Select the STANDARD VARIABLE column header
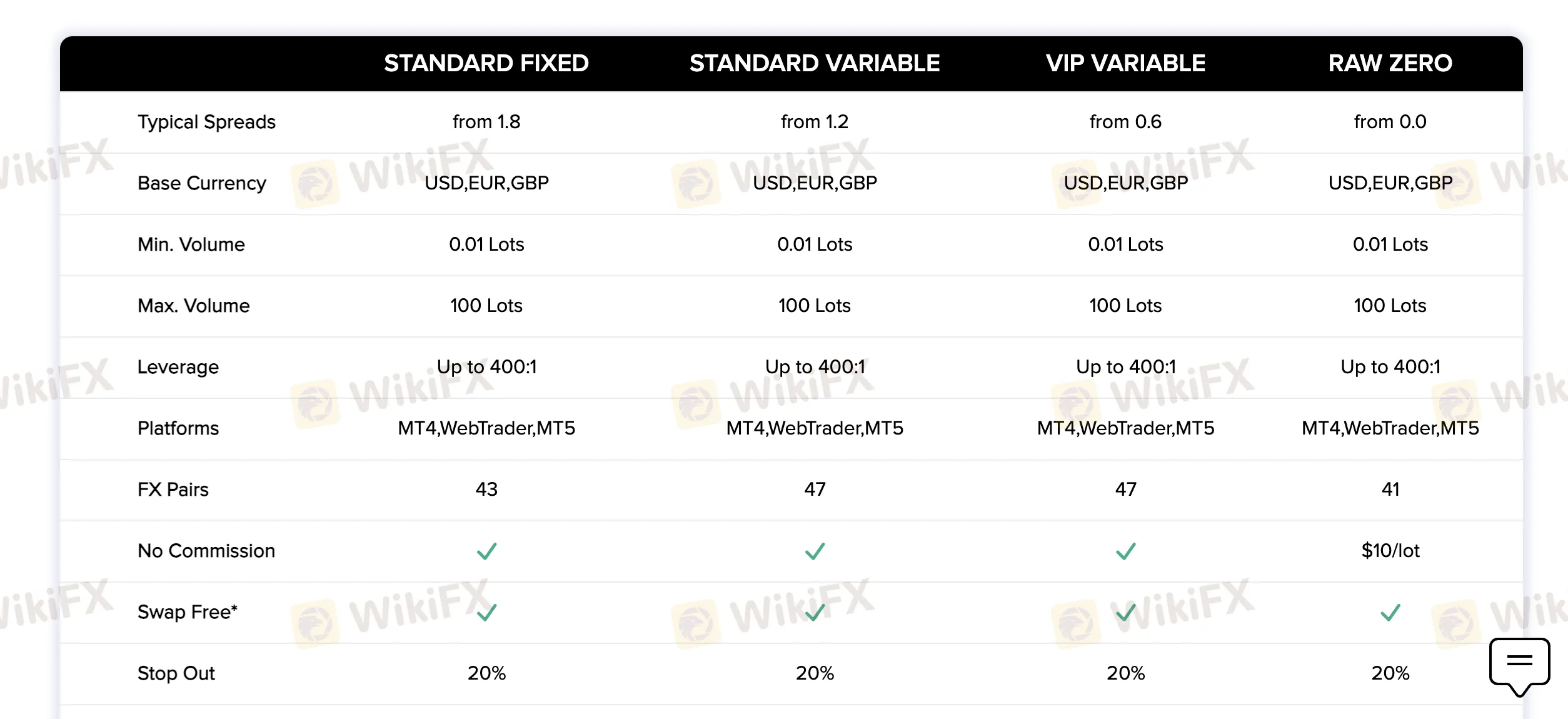Screen dimensions: 1568x719 coord(815,63)
